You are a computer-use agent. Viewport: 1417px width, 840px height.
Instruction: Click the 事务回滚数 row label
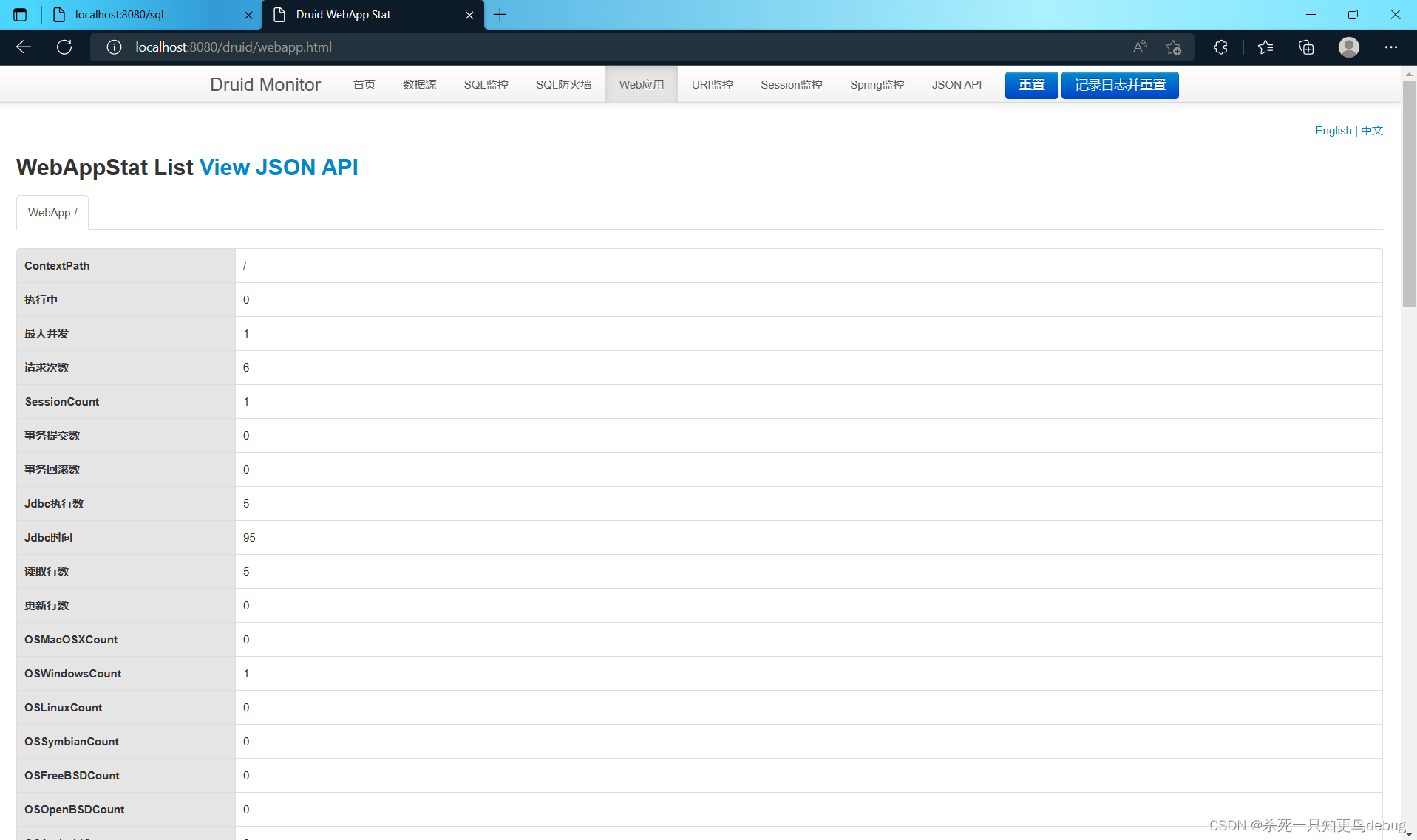52,470
